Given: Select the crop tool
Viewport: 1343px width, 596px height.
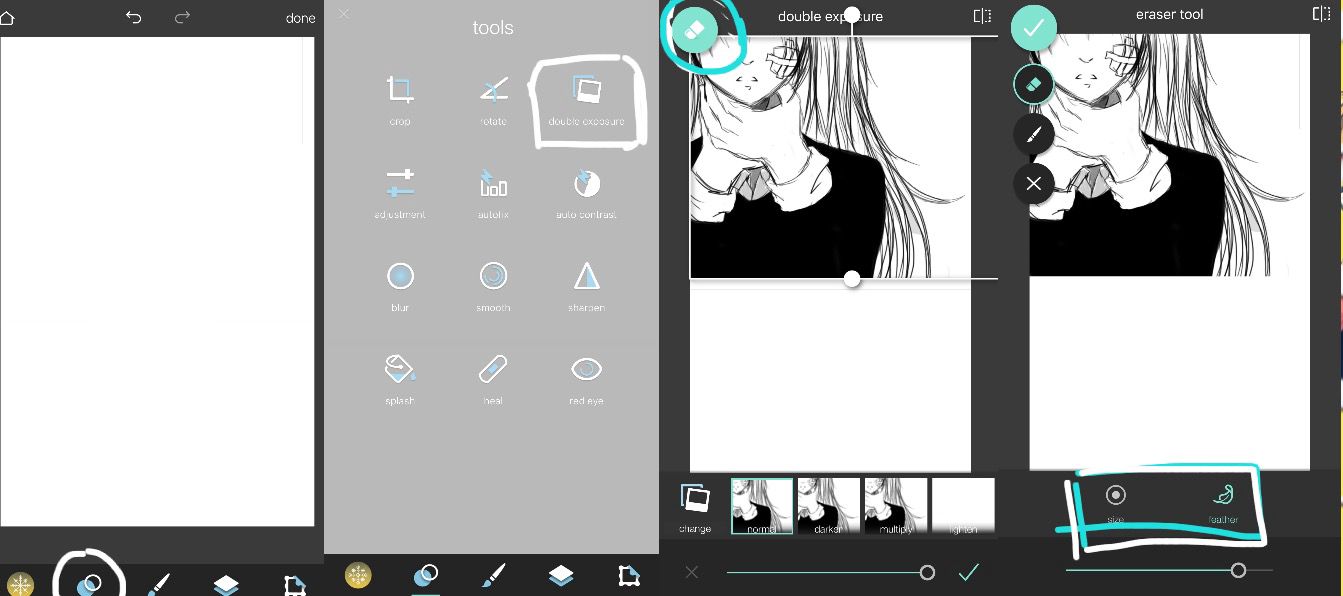Looking at the screenshot, I should coord(400,100).
